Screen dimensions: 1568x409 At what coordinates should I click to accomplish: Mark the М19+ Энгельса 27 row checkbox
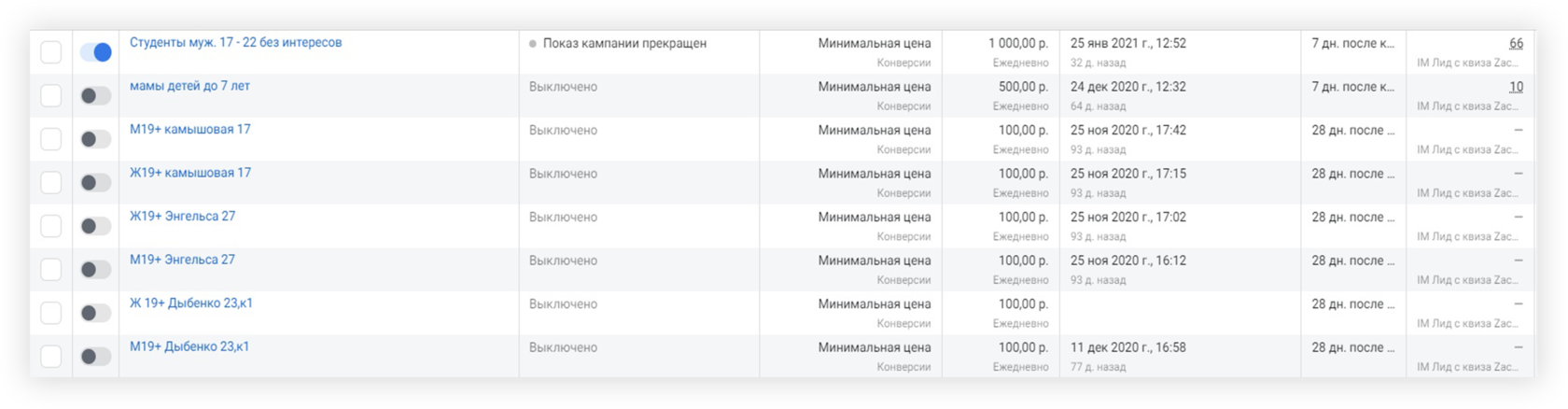coord(51,269)
